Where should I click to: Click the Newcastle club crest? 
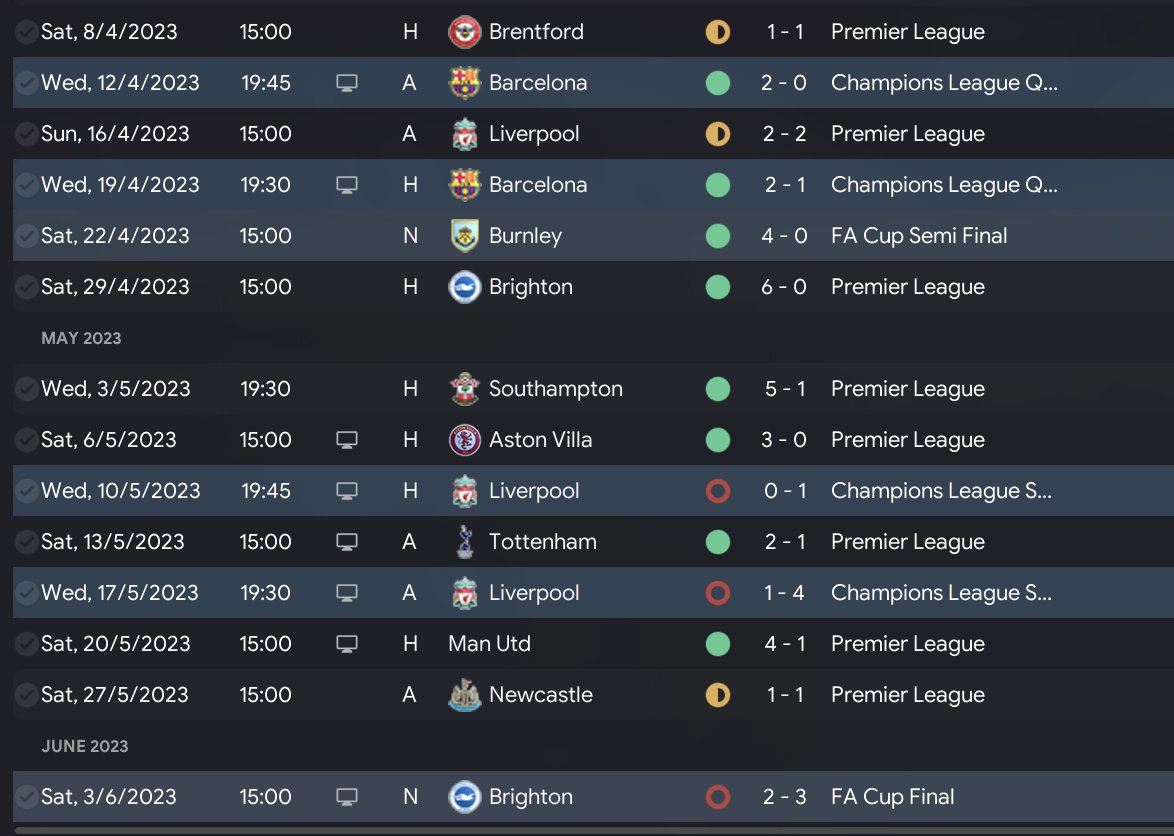tap(465, 695)
